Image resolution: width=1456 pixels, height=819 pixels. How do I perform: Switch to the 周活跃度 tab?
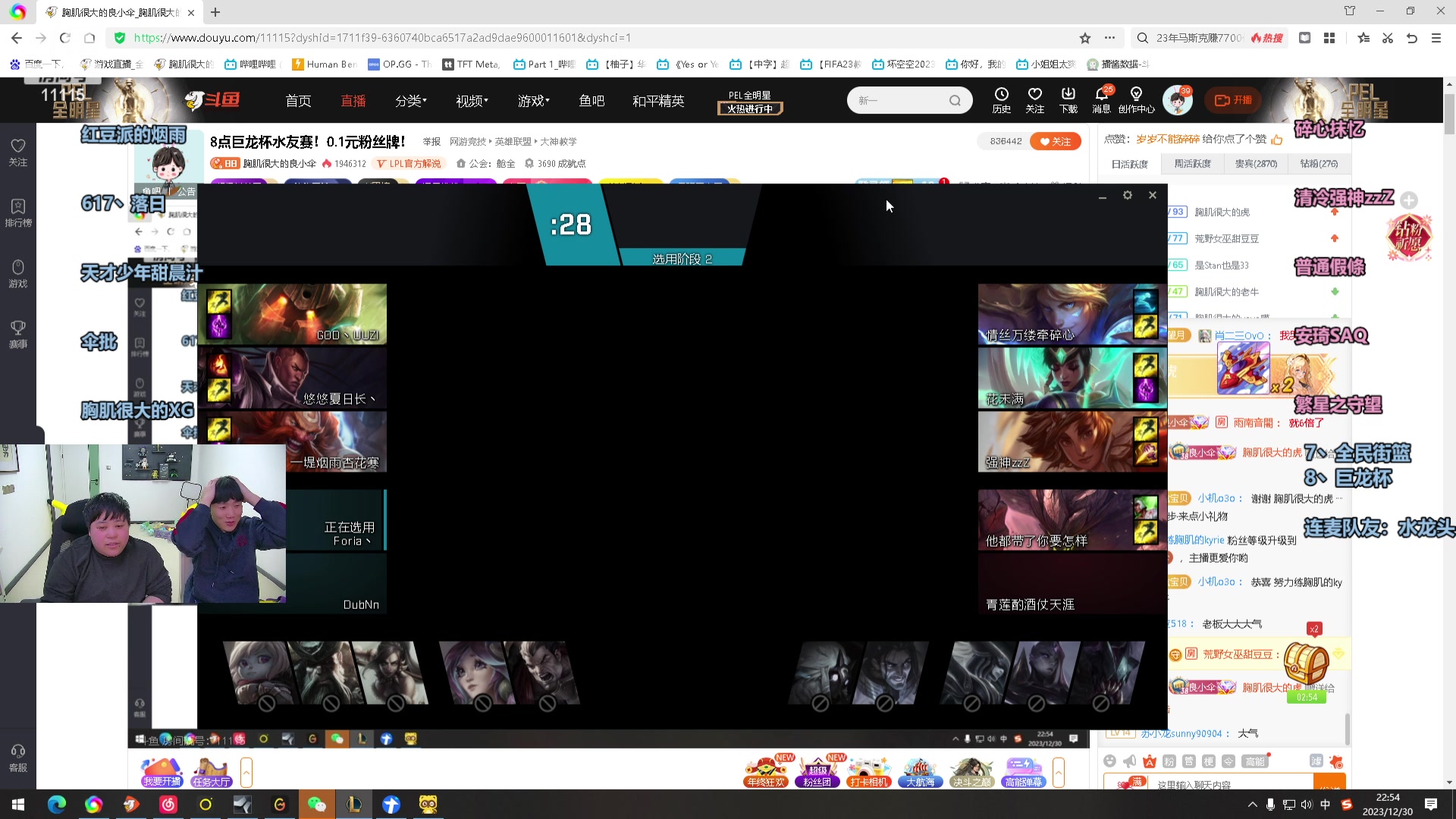1193,164
